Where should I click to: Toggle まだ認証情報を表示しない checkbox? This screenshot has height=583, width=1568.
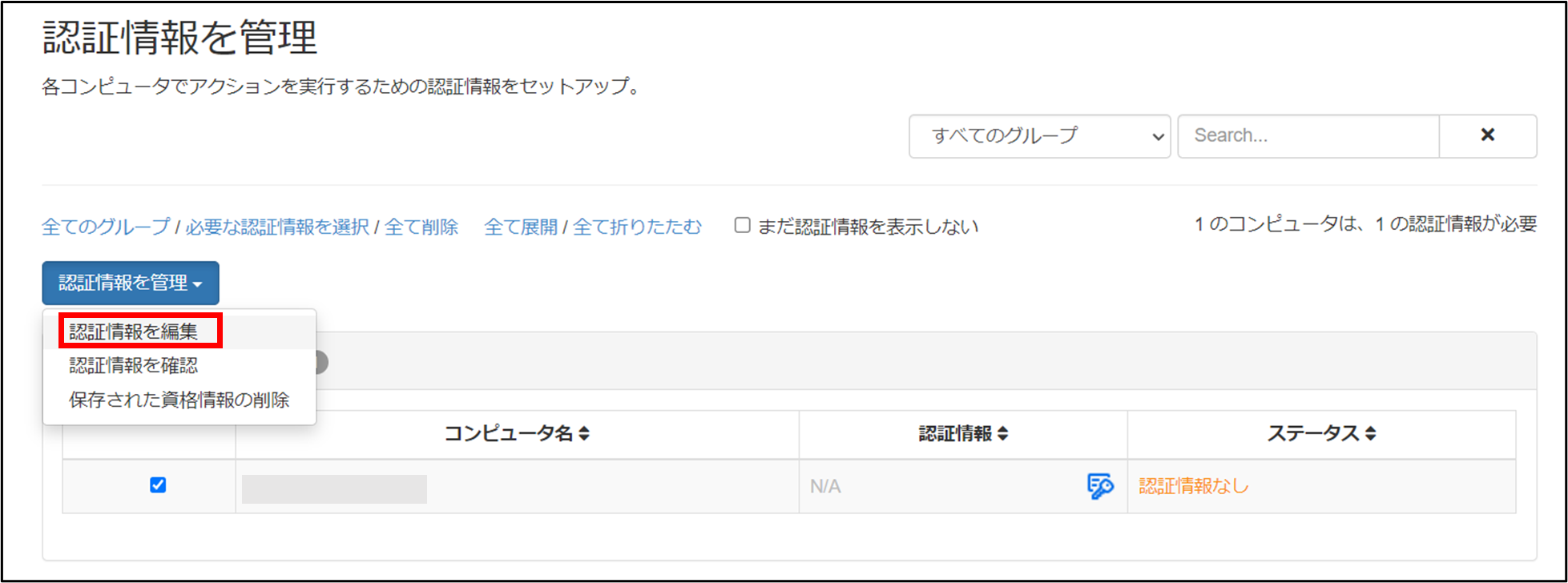(743, 226)
